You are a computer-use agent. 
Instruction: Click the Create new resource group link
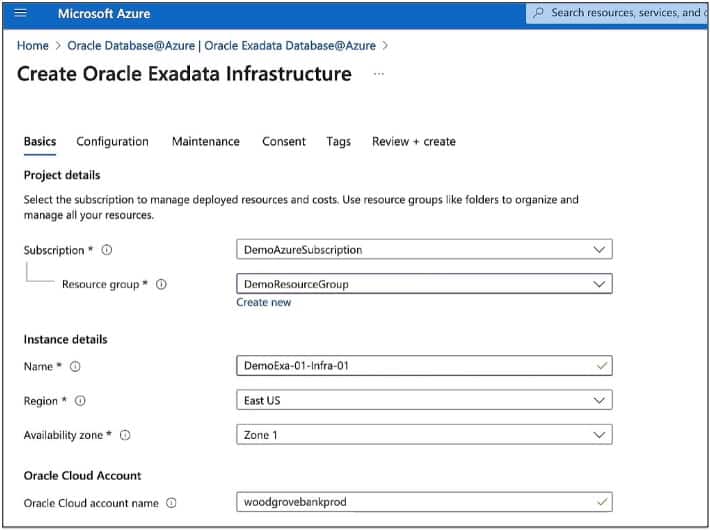point(263,302)
